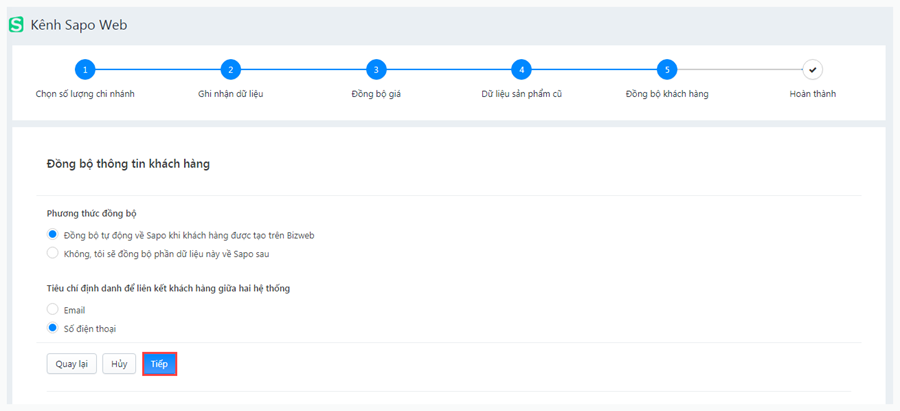The width and height of the screenshot is (900, 411).
Task: Go to step 1 circle
Action: click(85, 70)
